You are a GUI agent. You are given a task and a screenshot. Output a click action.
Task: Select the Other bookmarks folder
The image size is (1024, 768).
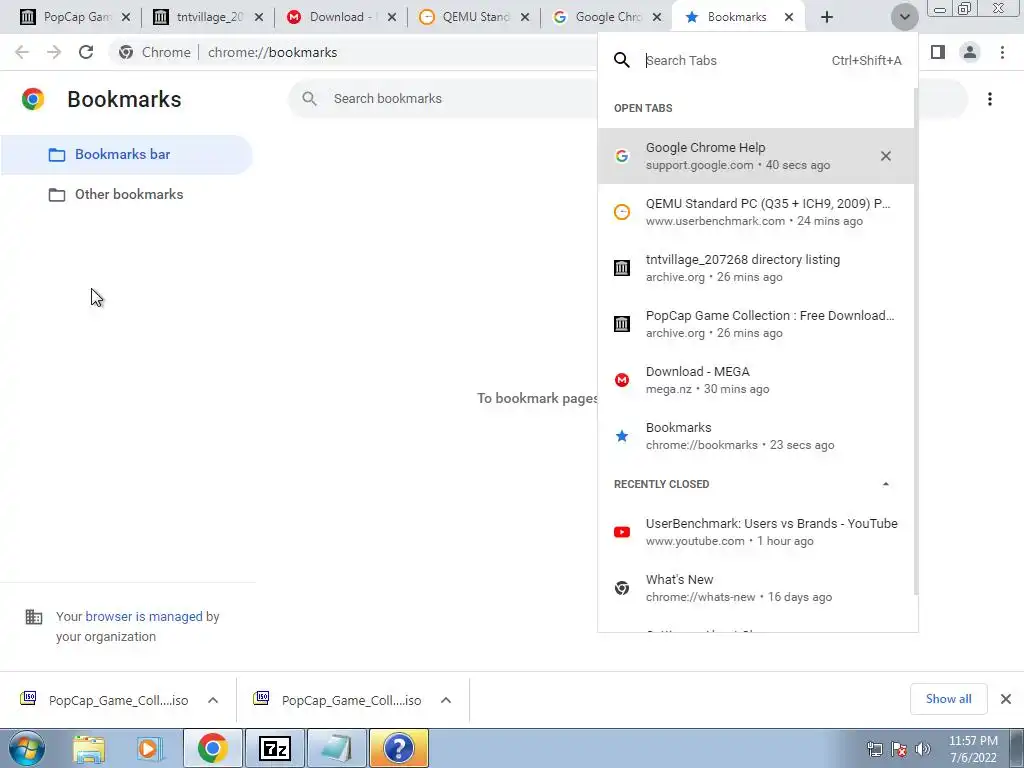pyautogui.click(x=127, y=195)
